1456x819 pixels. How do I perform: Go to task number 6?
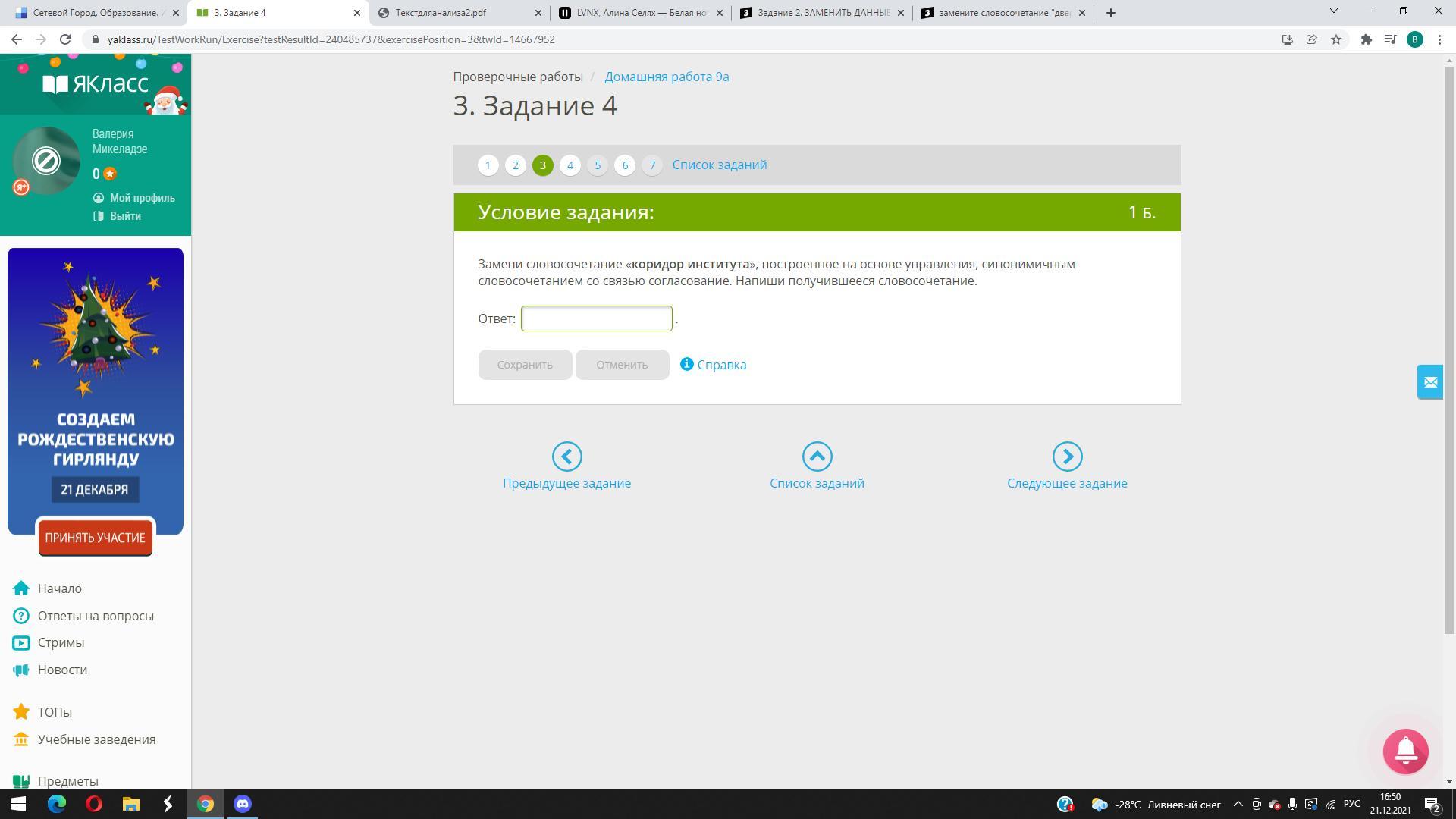pos(625,165)
